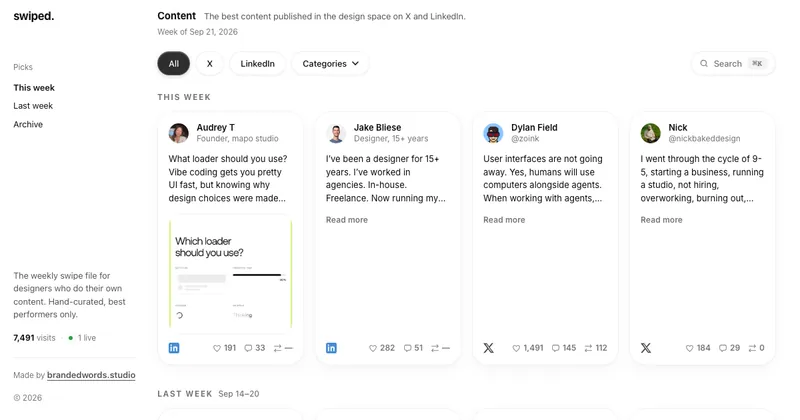
Task: Click the 'THIS WEEK' section heading
Action: 184,97
